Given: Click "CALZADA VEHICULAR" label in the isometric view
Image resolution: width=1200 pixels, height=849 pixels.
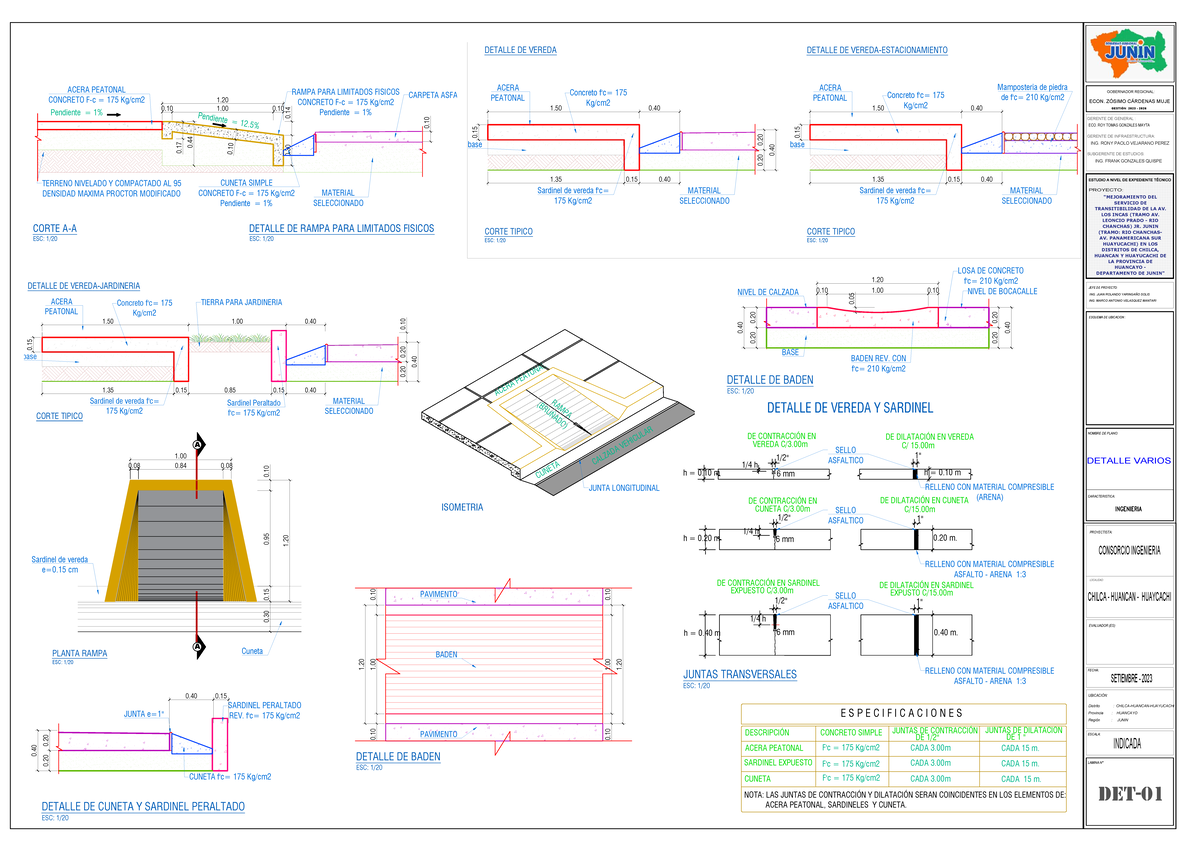Looking at the screenshot, I should [623, 444].
